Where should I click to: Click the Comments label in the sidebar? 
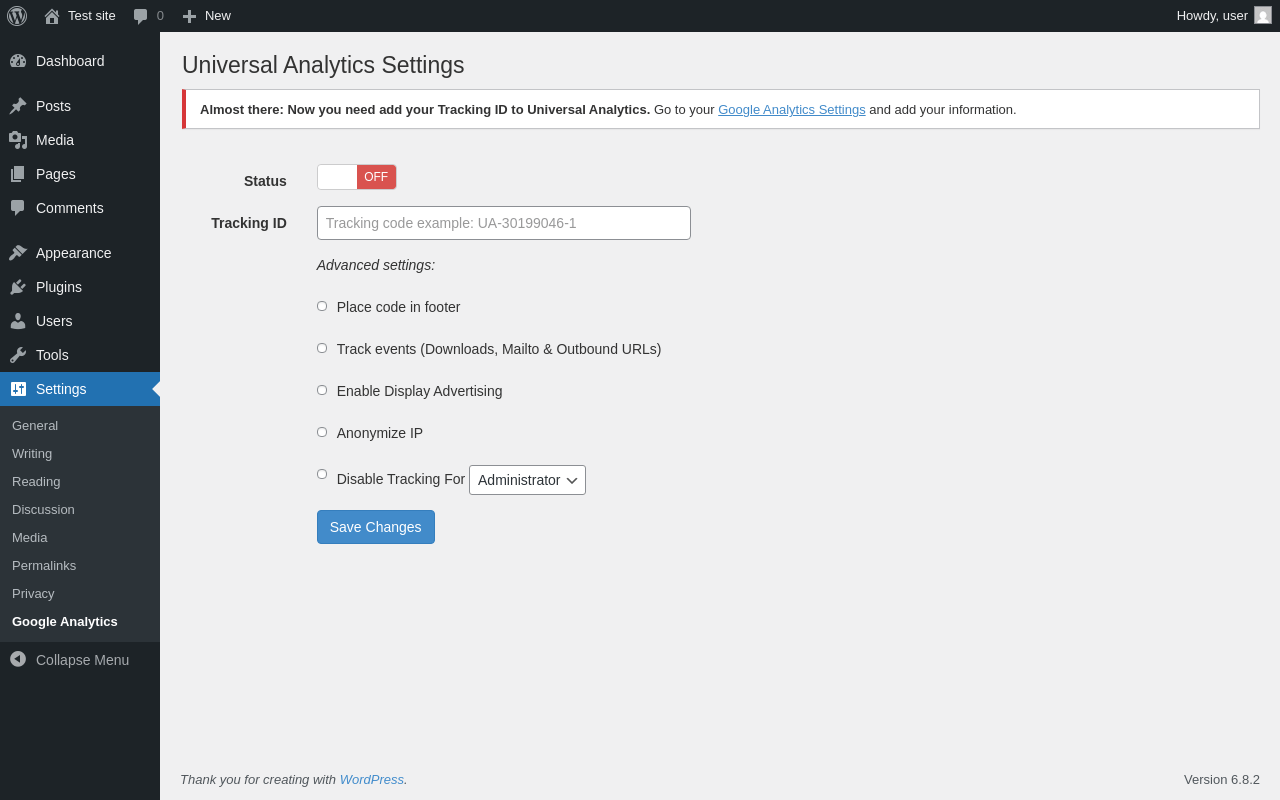tap(70, 208)
